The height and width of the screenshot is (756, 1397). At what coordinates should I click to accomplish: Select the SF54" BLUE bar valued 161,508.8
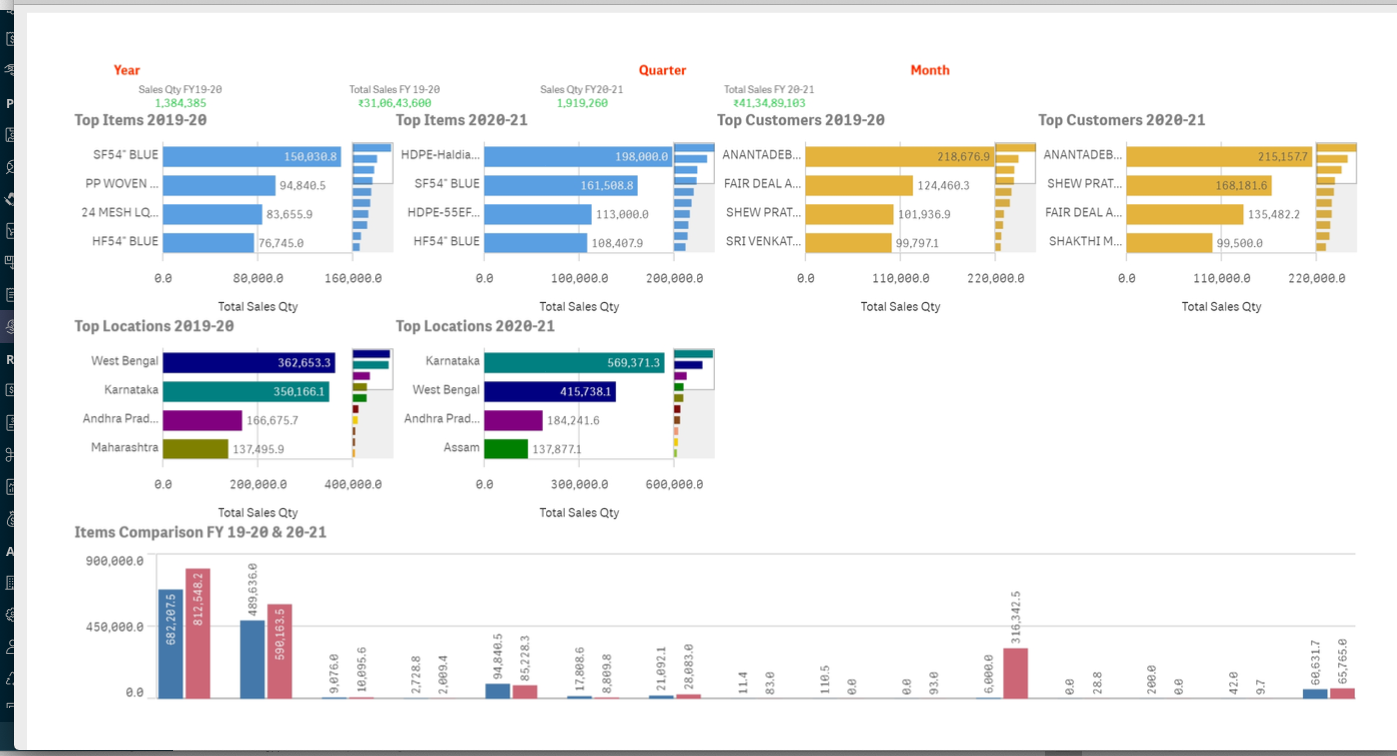(x=560, y=185)
